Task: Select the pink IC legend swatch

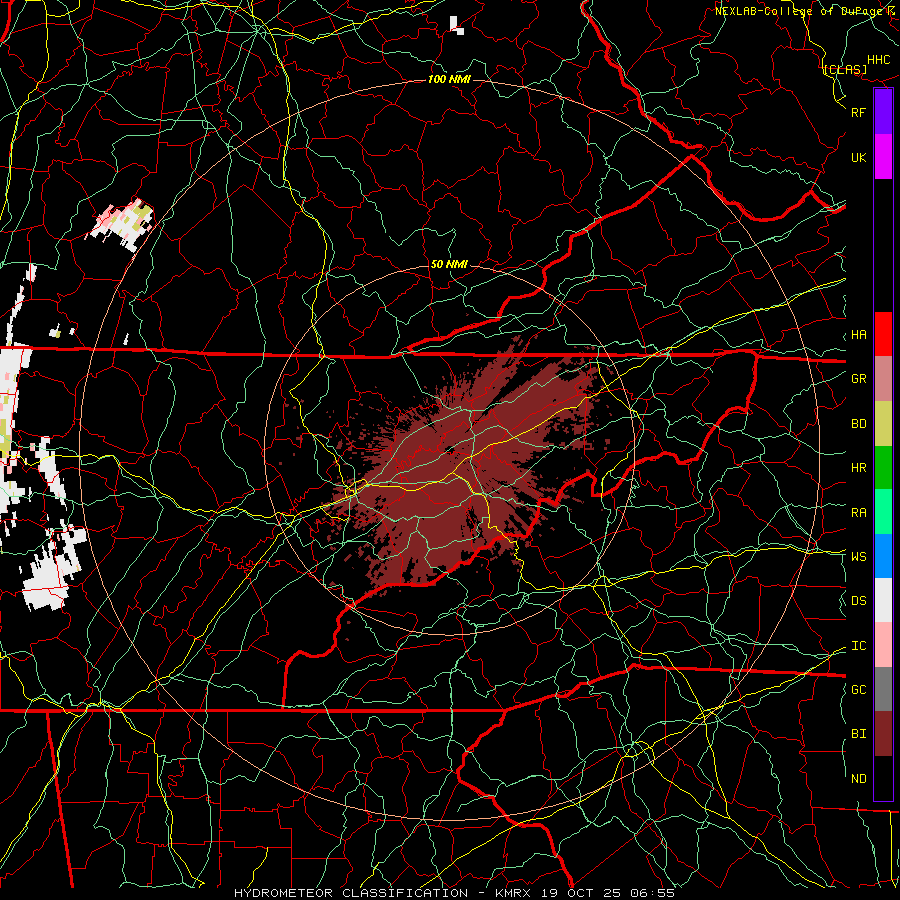Action: [x=883, y=645]
